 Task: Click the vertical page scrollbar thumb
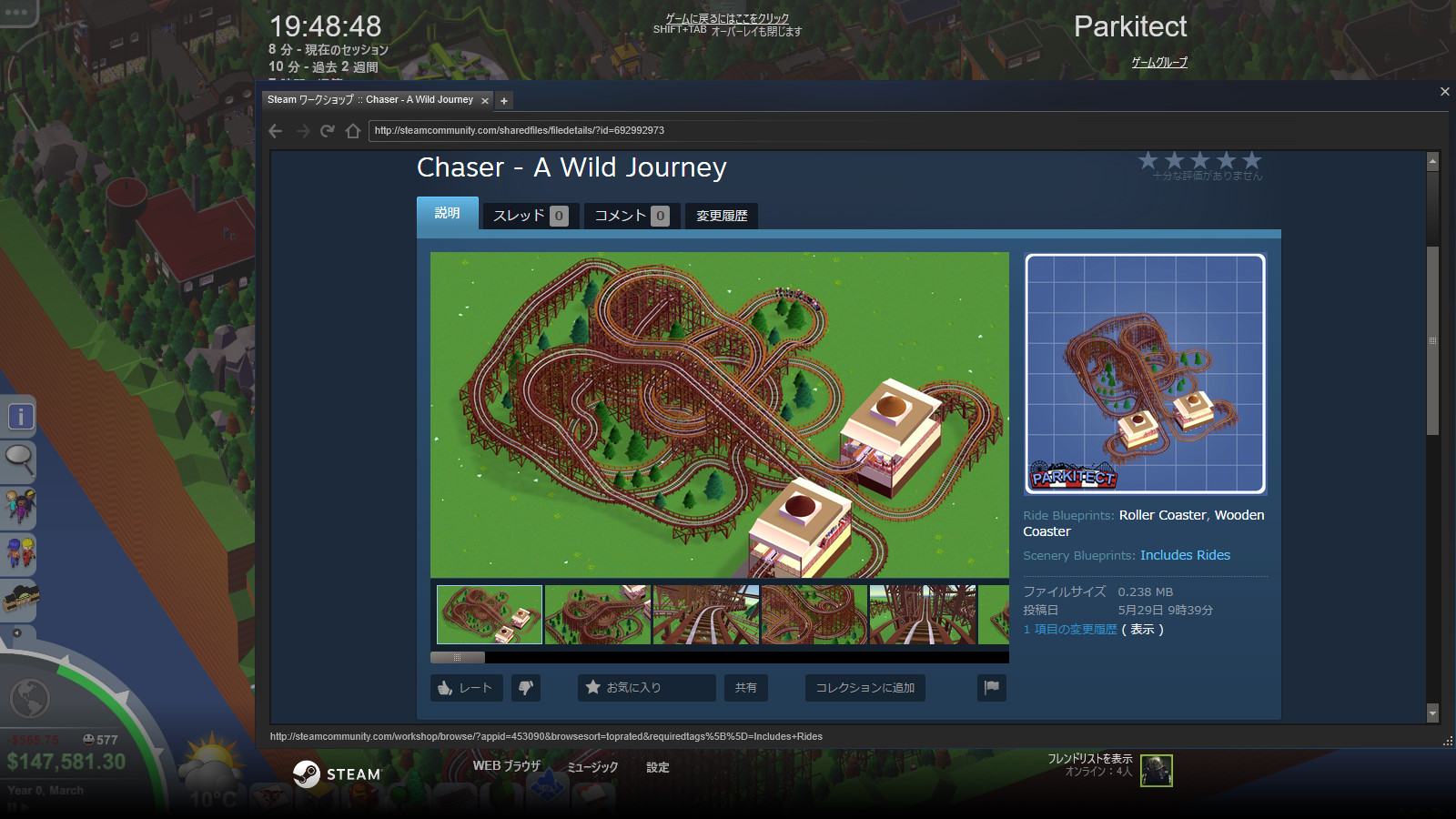click(1432, 340)
